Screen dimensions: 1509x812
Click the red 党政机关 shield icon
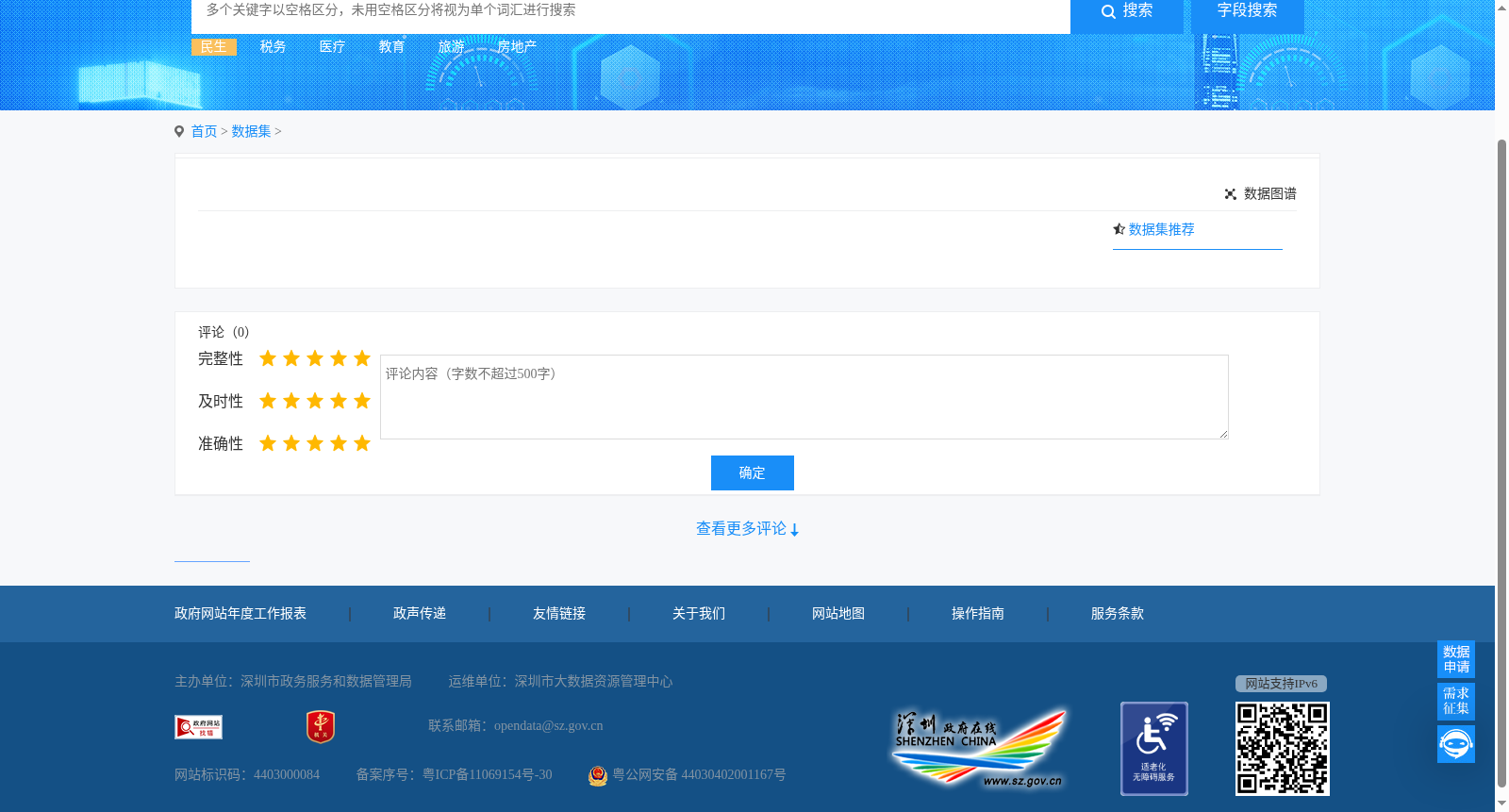pos(321,726)
